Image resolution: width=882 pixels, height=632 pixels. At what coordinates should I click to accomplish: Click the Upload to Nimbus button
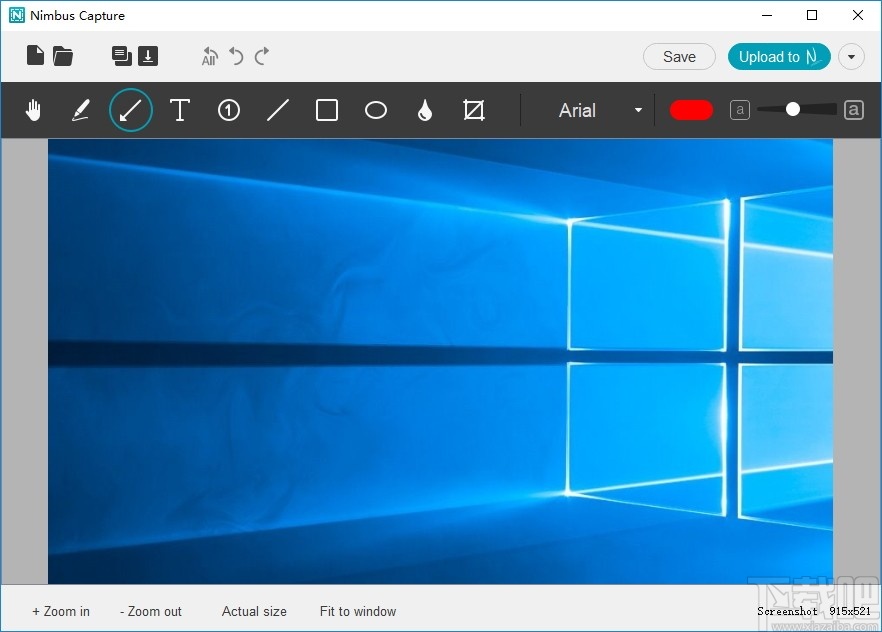coord(778,56)
